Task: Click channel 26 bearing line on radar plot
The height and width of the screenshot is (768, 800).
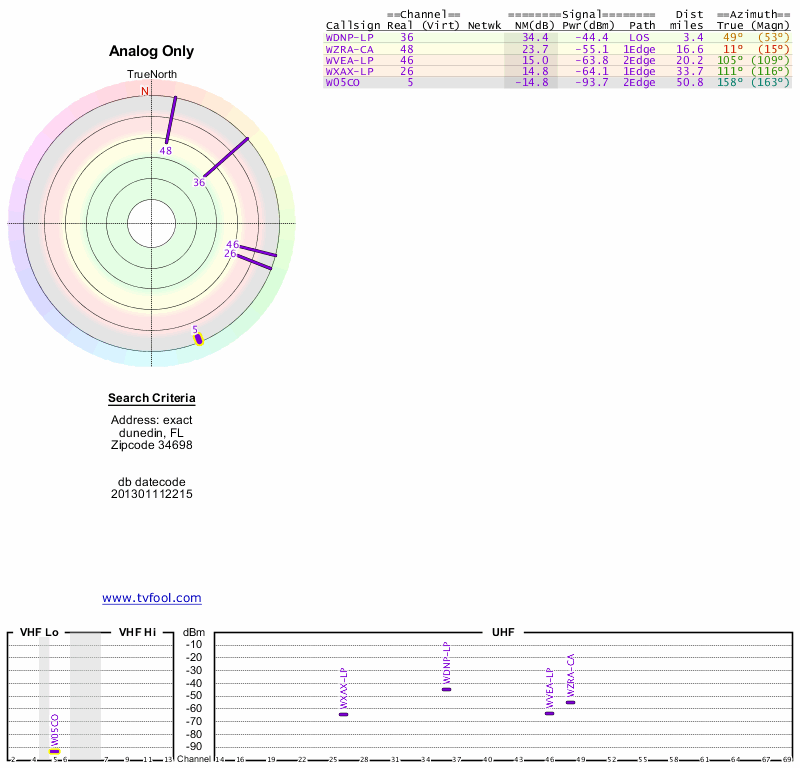Action: pyautogui.click(x=254, y=261)
